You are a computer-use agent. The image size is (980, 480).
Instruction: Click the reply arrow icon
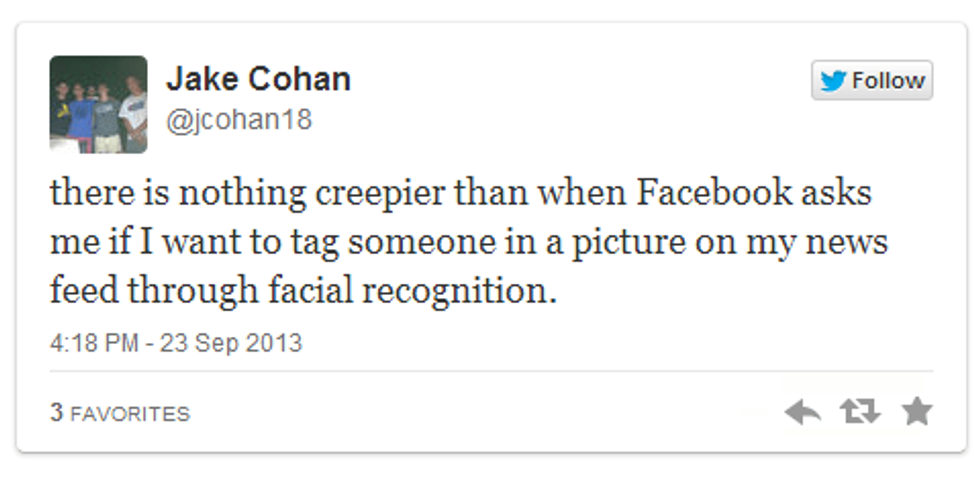[x=803, y=412]
